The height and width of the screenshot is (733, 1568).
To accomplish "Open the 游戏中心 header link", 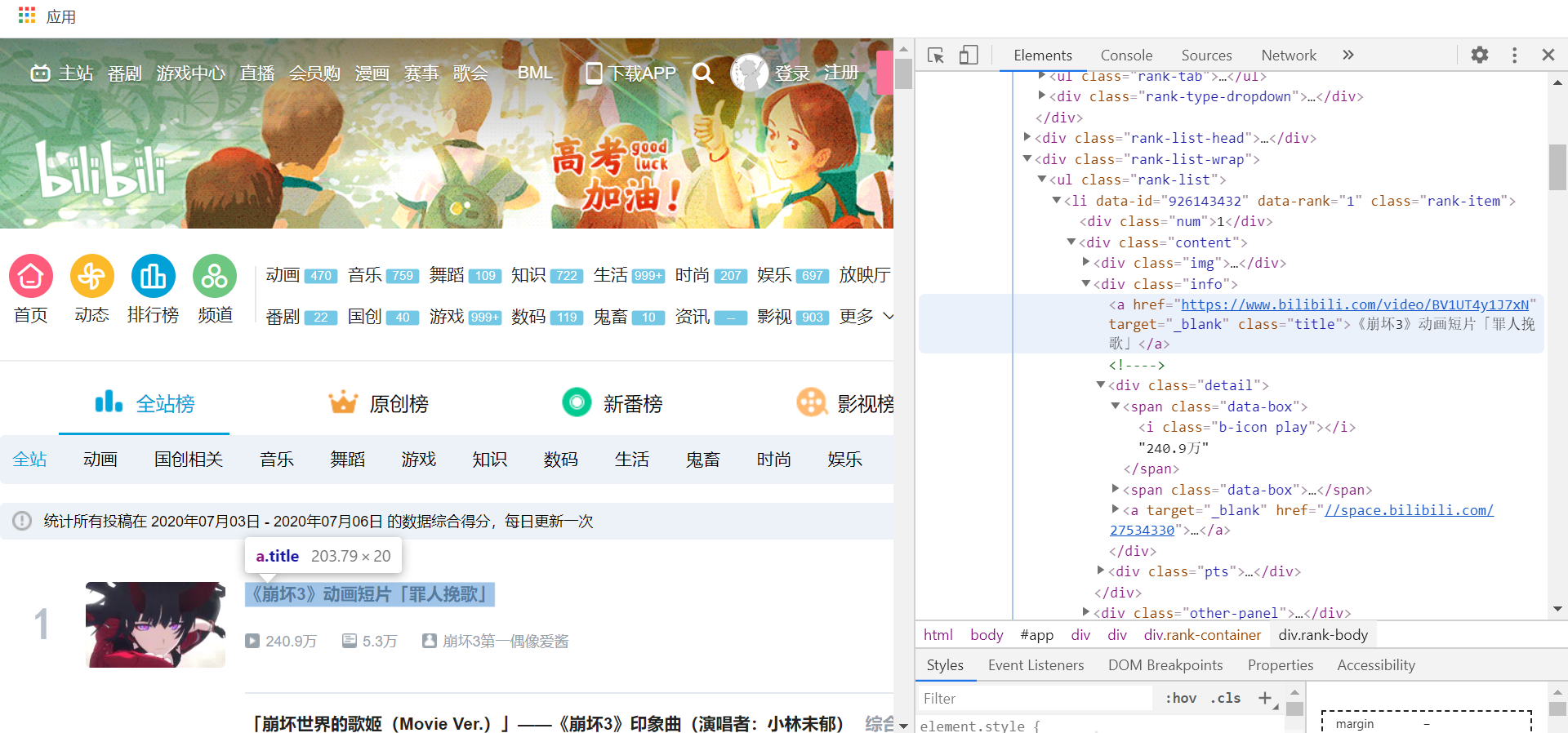I will point(190,73).
